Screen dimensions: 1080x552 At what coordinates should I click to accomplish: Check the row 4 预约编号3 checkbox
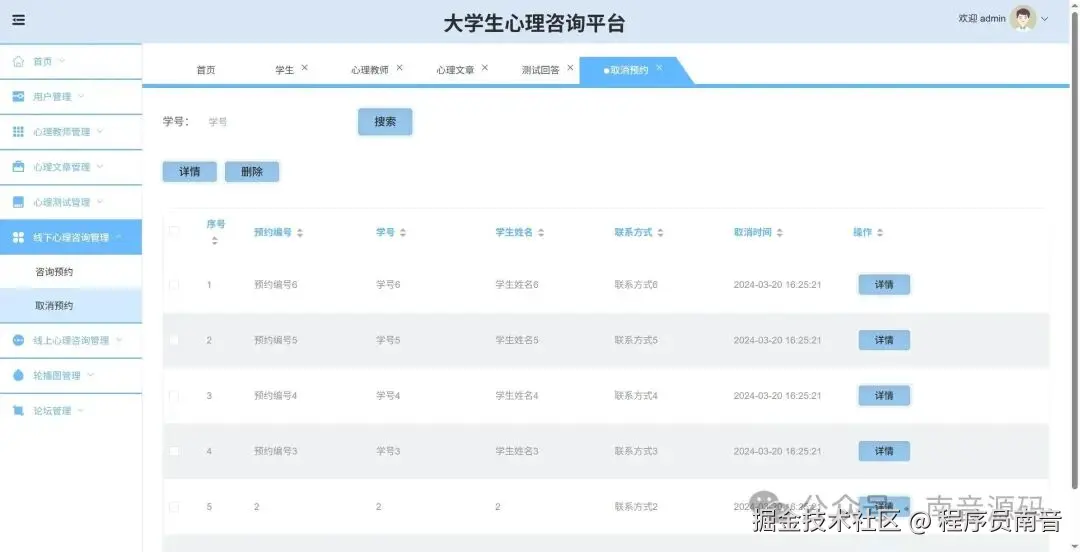coord(174,451)
